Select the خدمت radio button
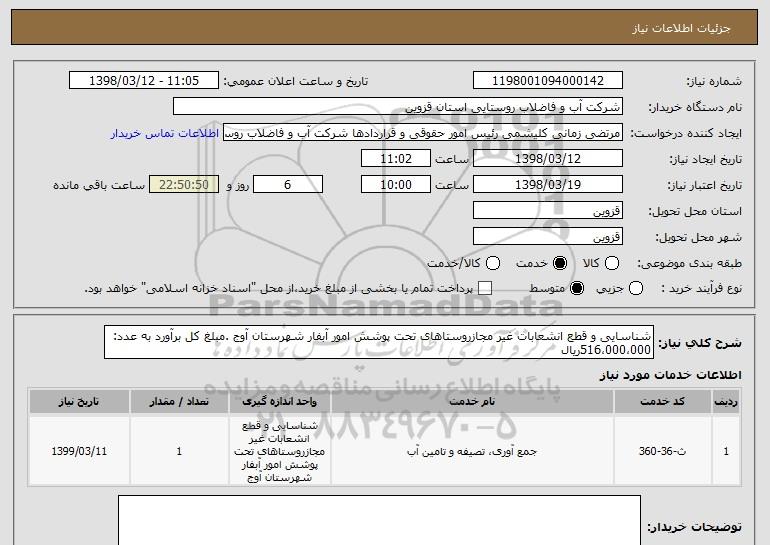The height and width of the screenshot is (545, 770). pyautogui.click(x=559, y=263)
